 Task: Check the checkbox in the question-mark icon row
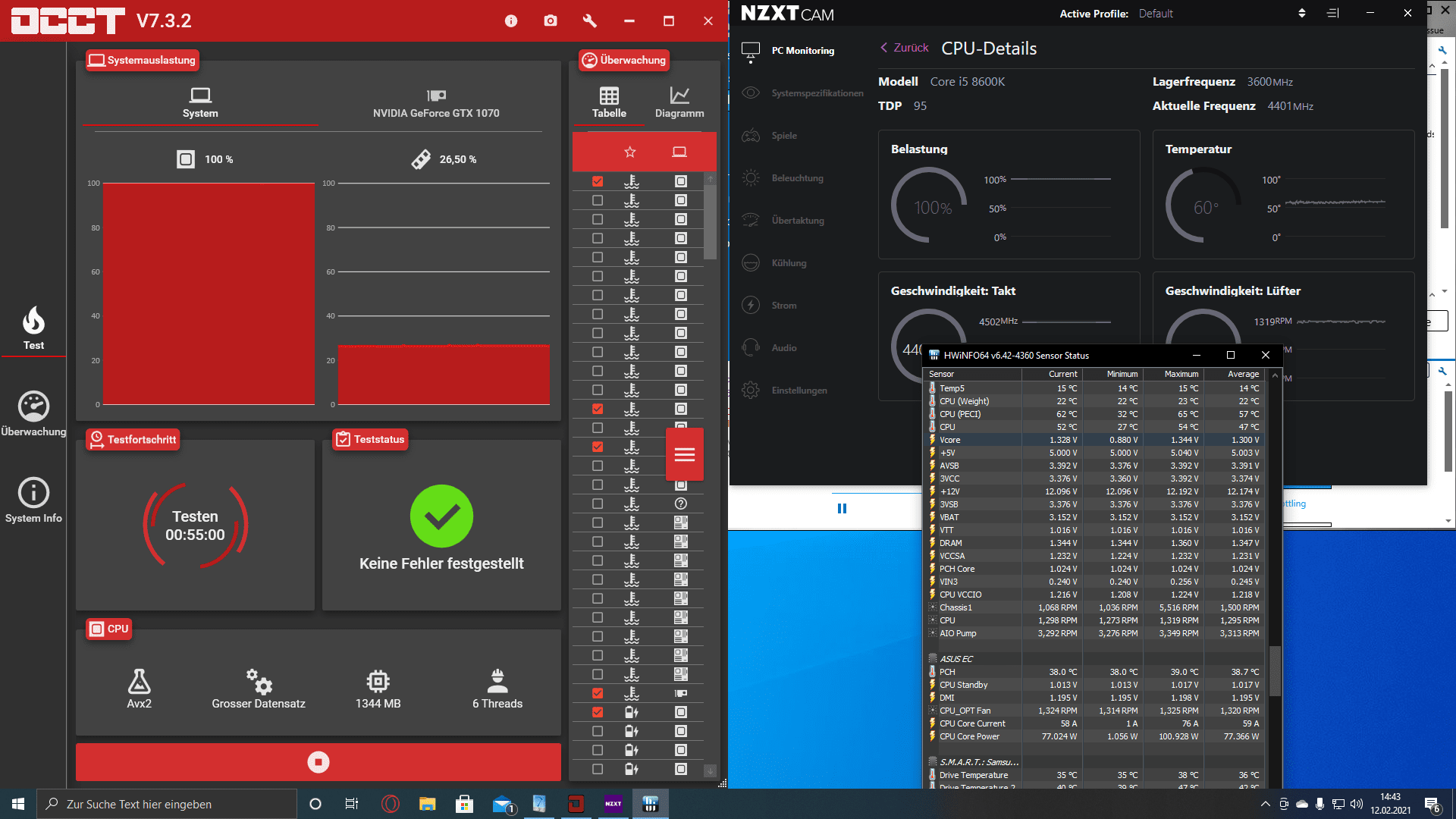[x=598, y=504]
